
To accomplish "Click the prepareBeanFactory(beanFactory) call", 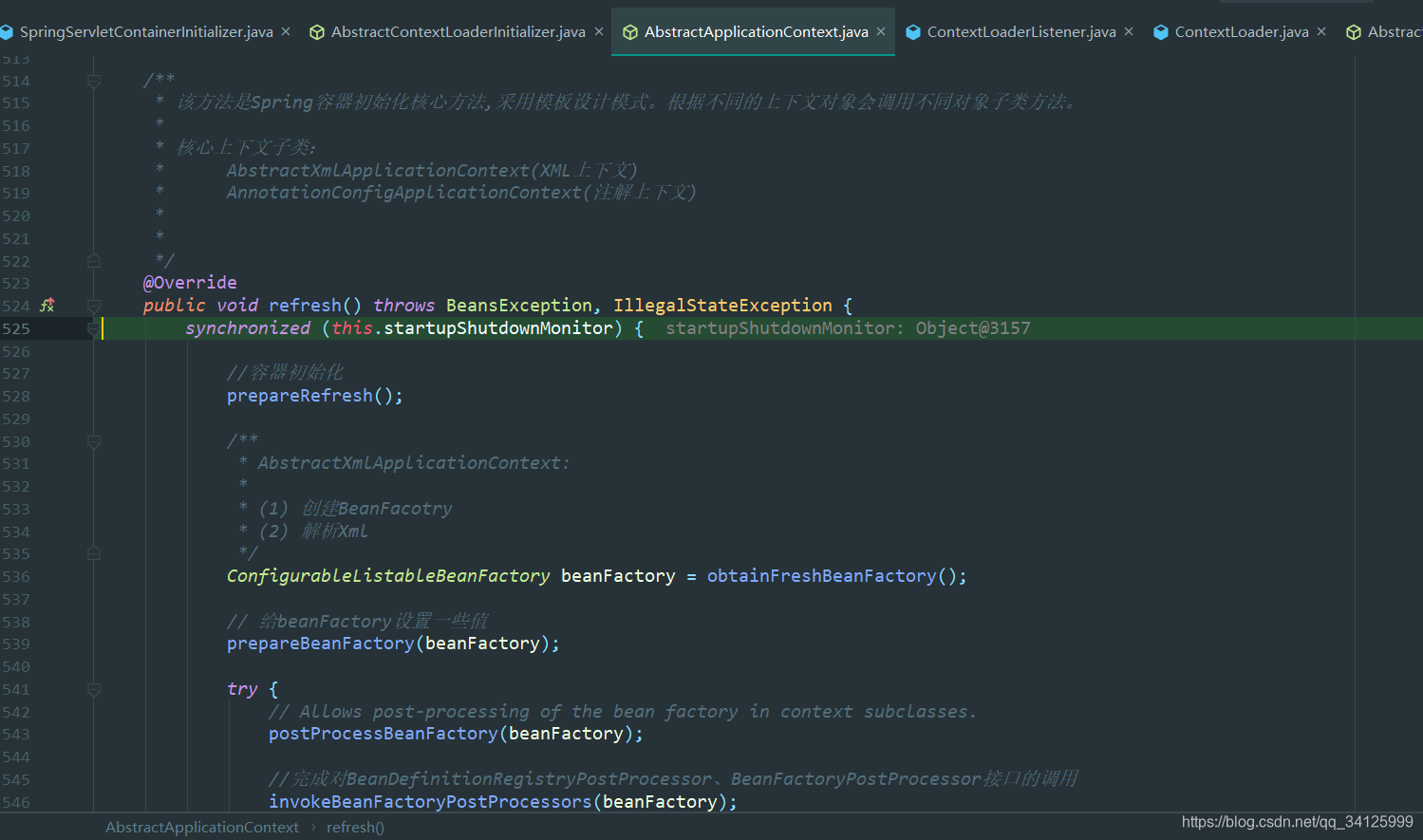I will tap(393, 644).
